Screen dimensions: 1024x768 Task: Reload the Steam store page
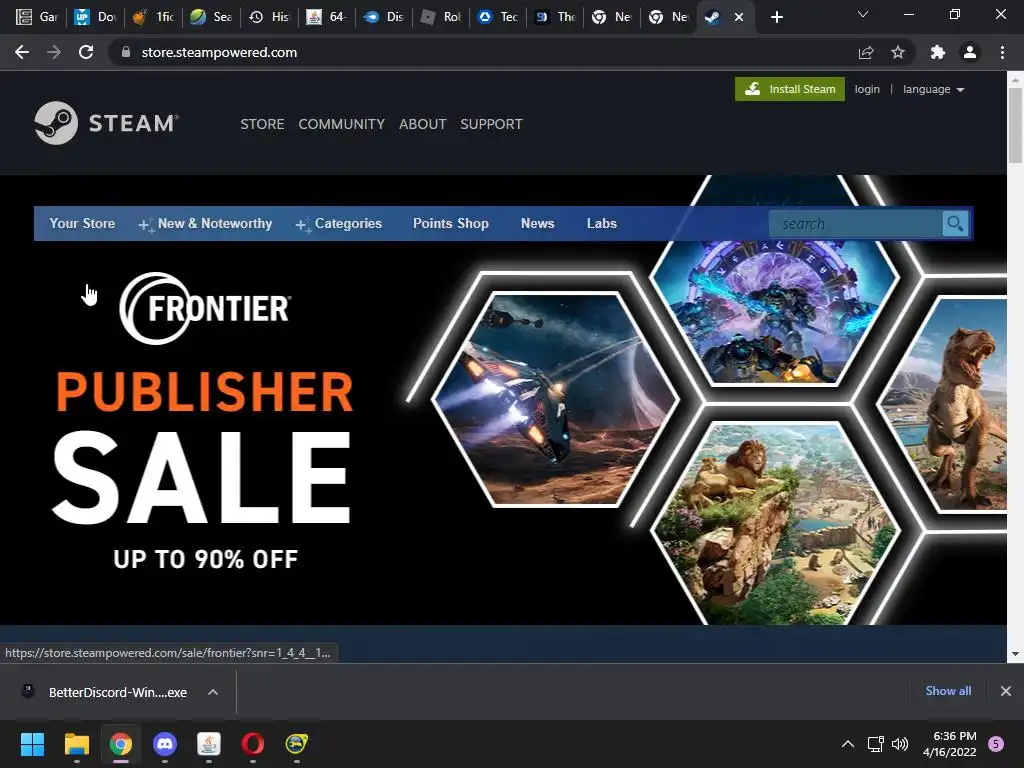tap(86, 52)
